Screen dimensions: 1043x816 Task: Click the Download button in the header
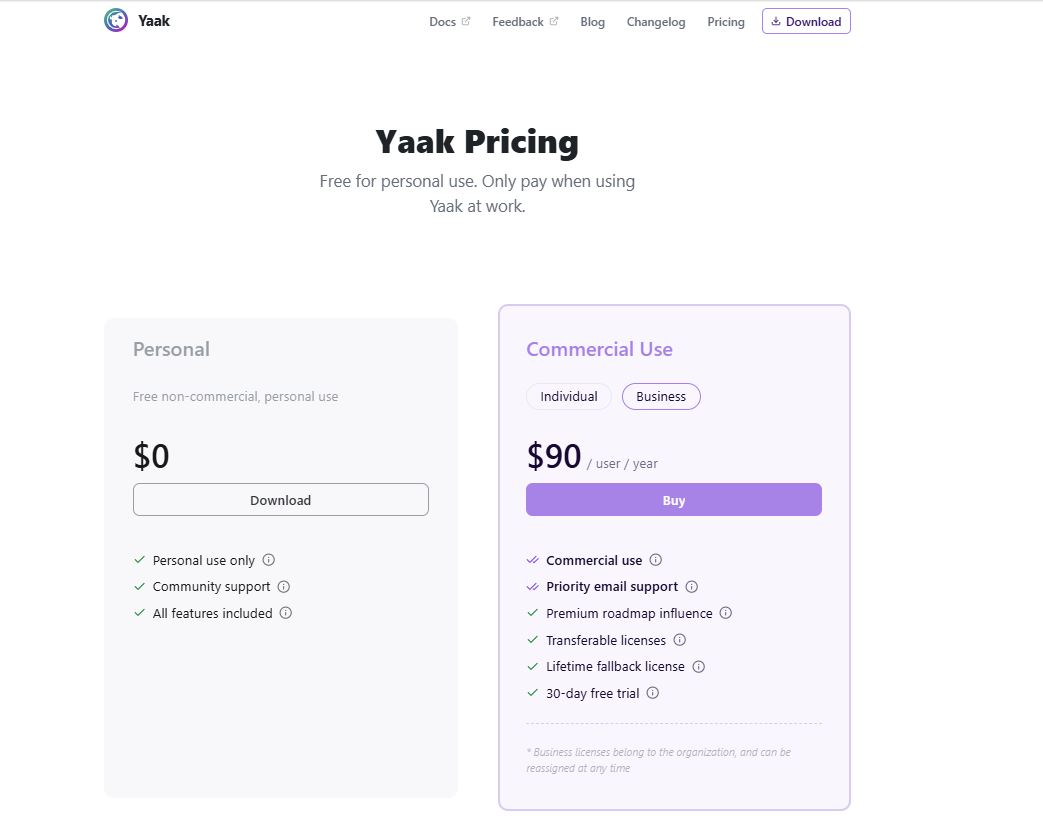tap(806, 20)
